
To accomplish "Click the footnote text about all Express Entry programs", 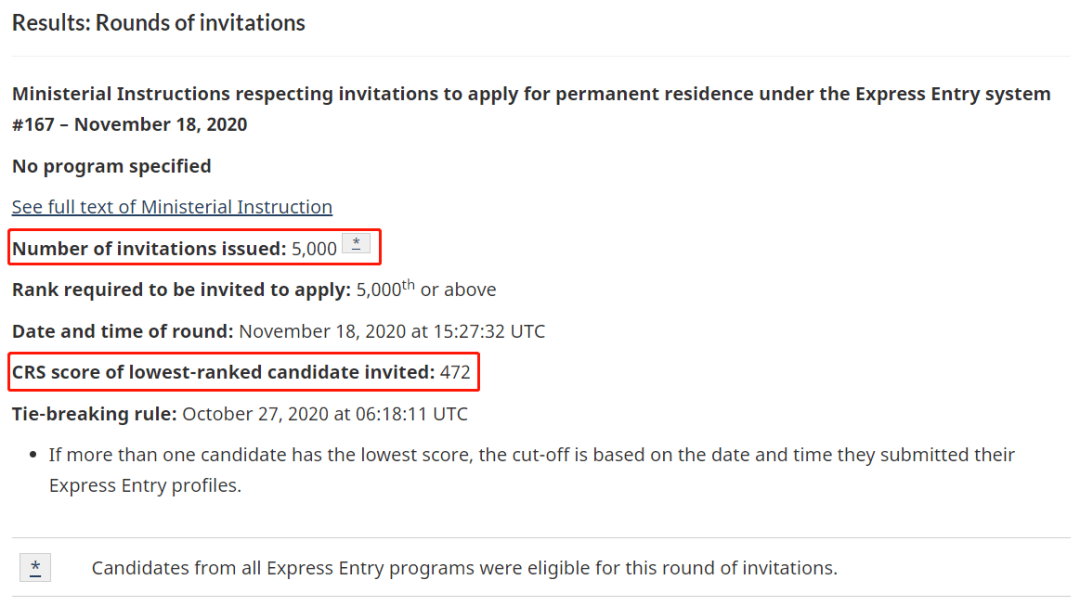I will [465, 568].
